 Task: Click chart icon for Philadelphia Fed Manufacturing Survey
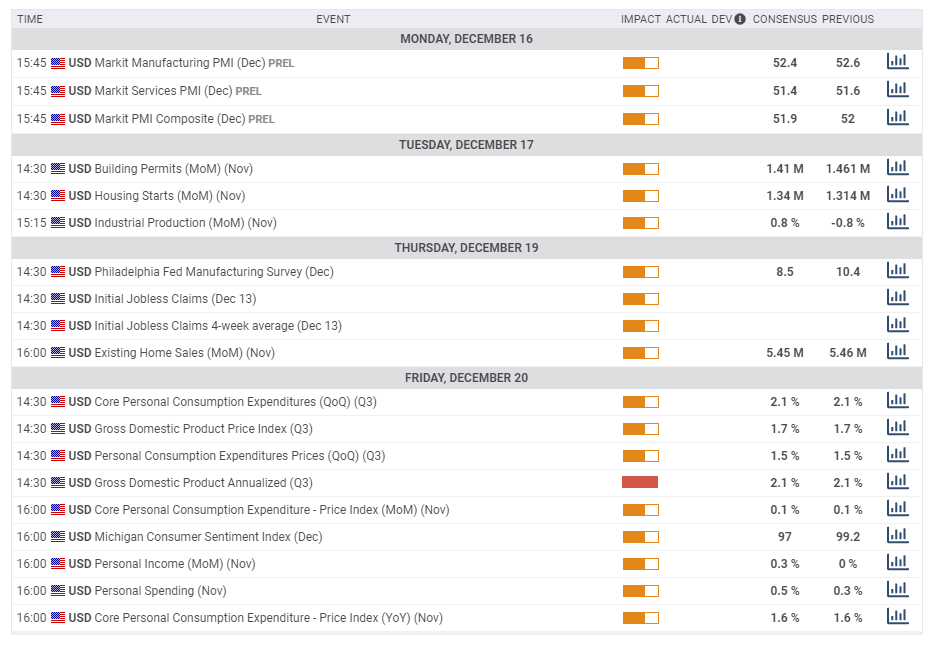[x=897, y=270]
